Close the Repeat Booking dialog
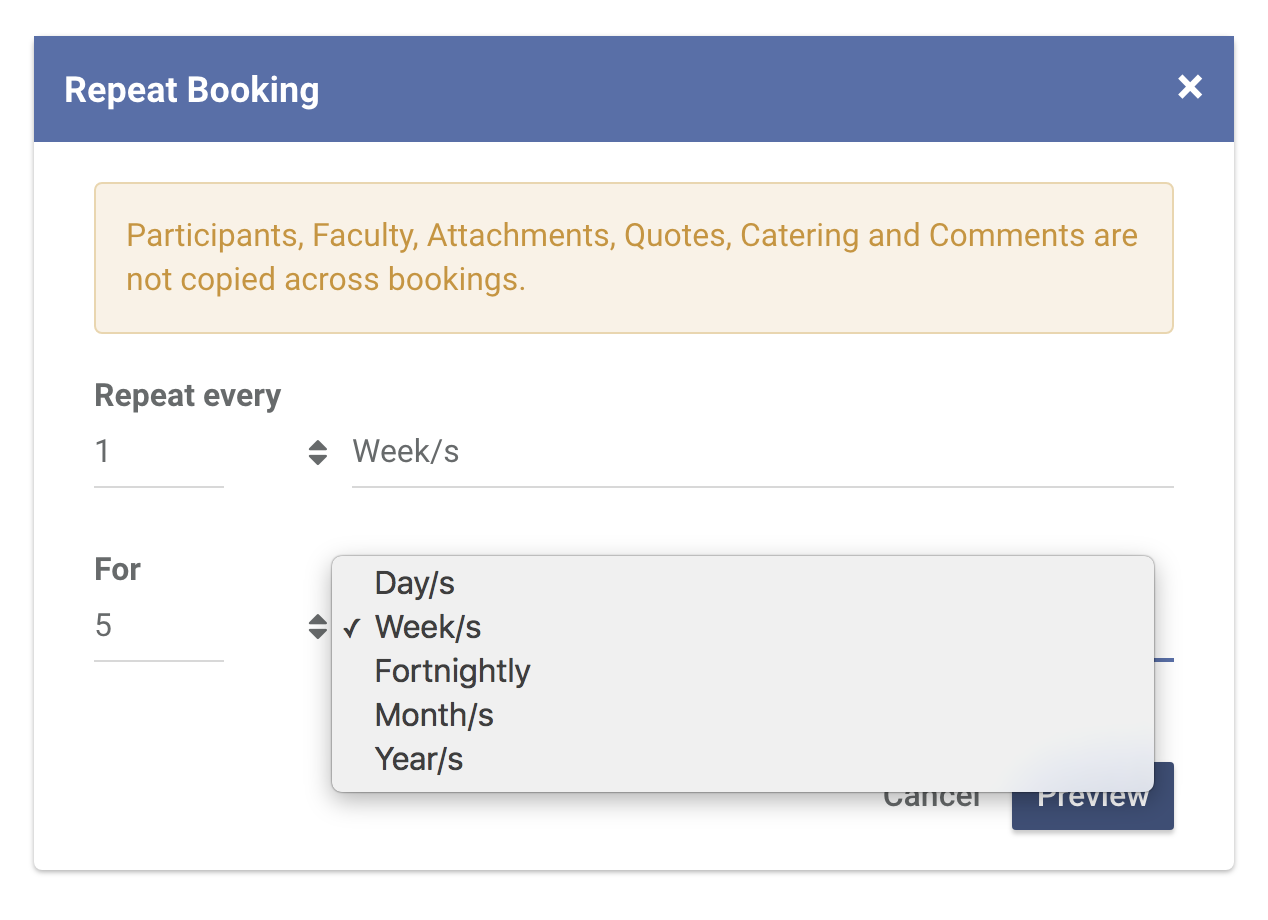Viewport: 1268px width, 920px height. (1189, 87)
